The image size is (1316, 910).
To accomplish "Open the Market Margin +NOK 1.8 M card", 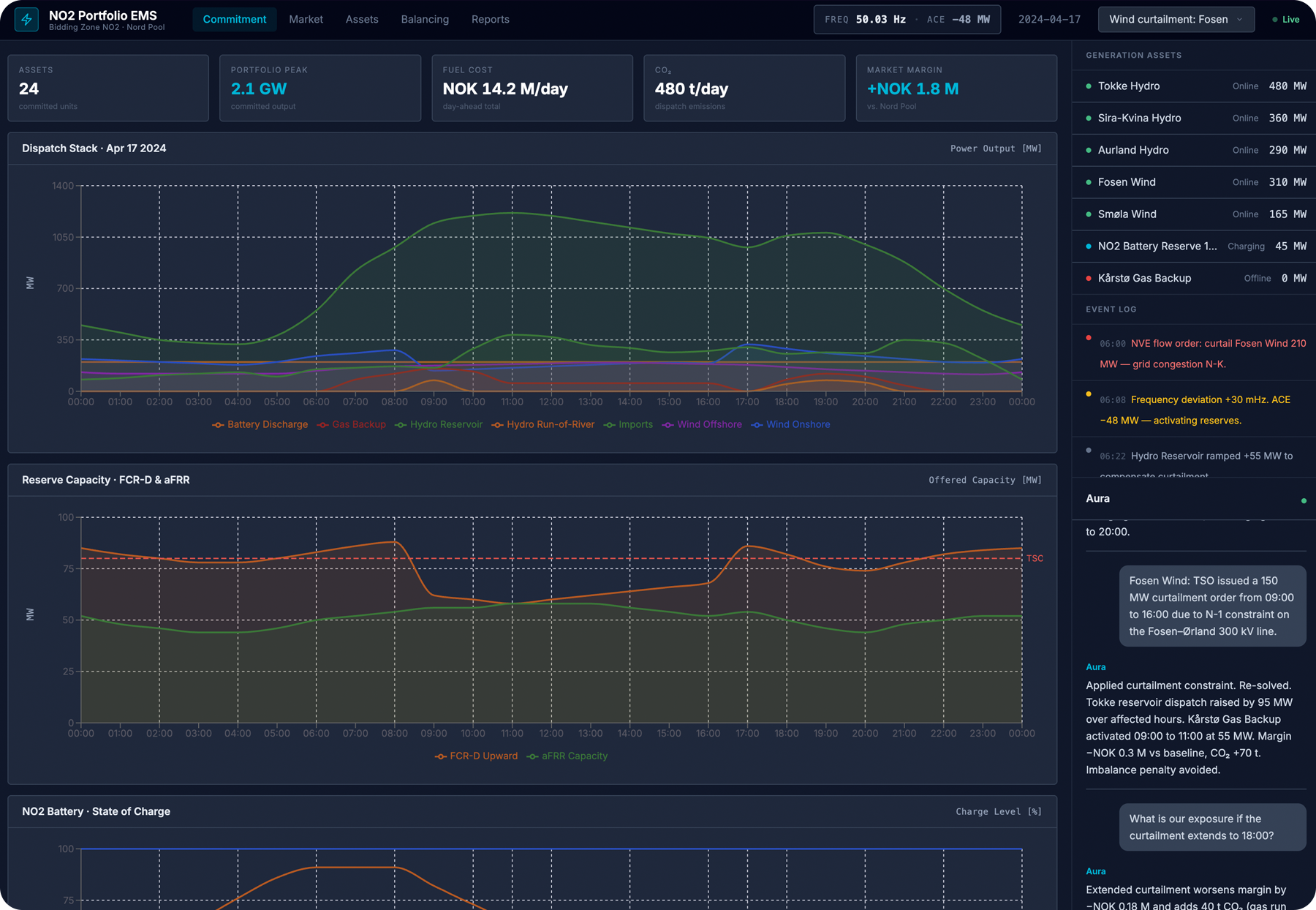I will (956, 88).
